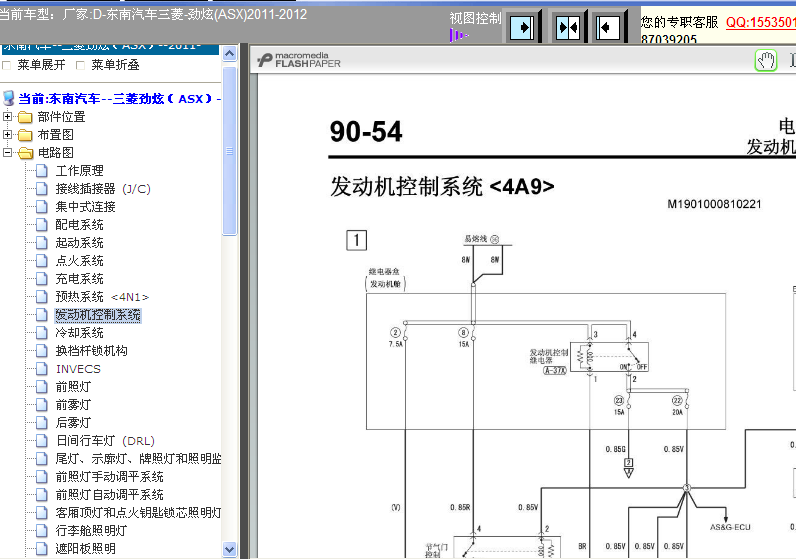The height and width of the screenshot is (559, 796).
Task: Click view control left-arrow panel icon
Action: [608, 27]
